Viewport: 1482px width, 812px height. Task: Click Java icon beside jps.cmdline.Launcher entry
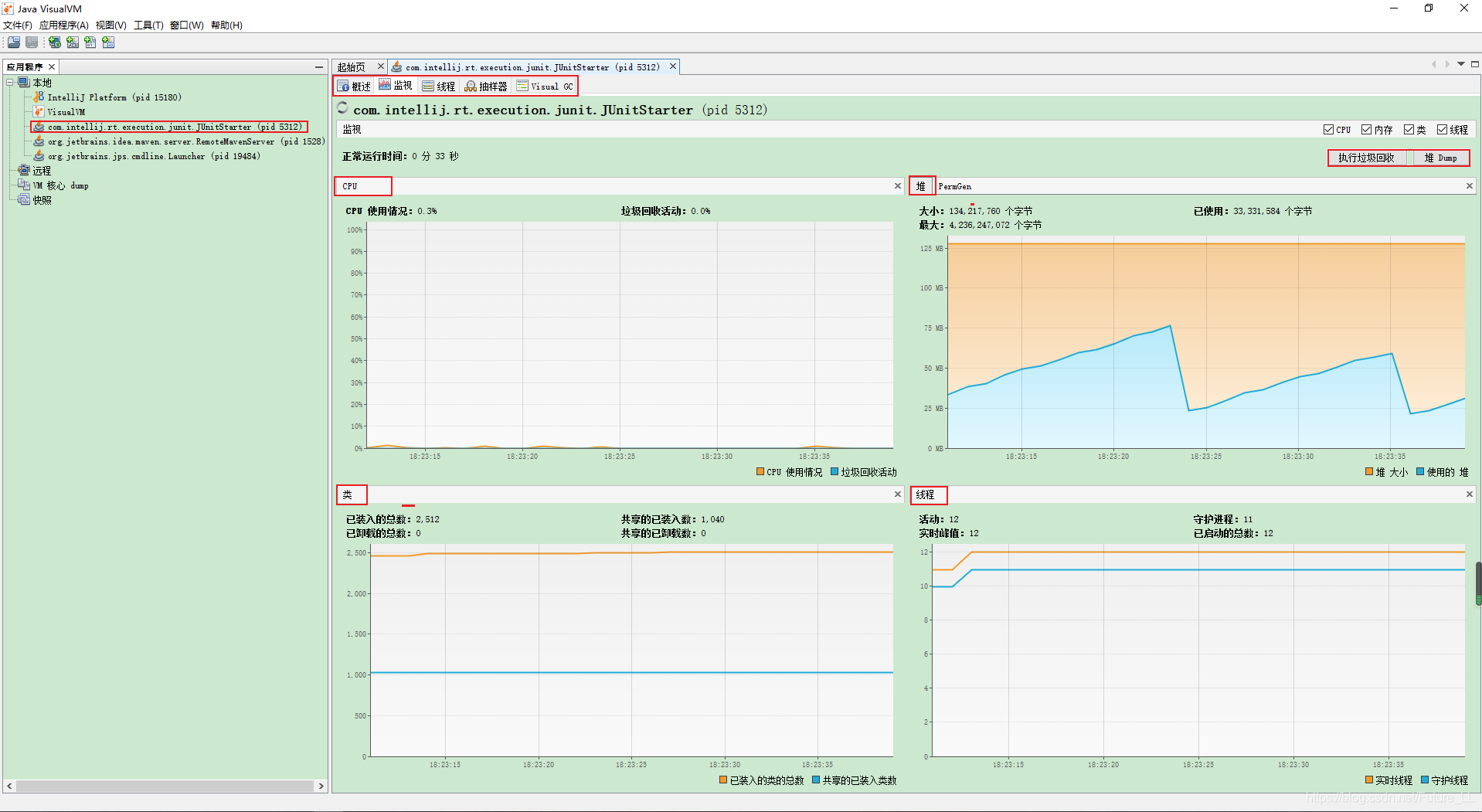click(39, 156)
